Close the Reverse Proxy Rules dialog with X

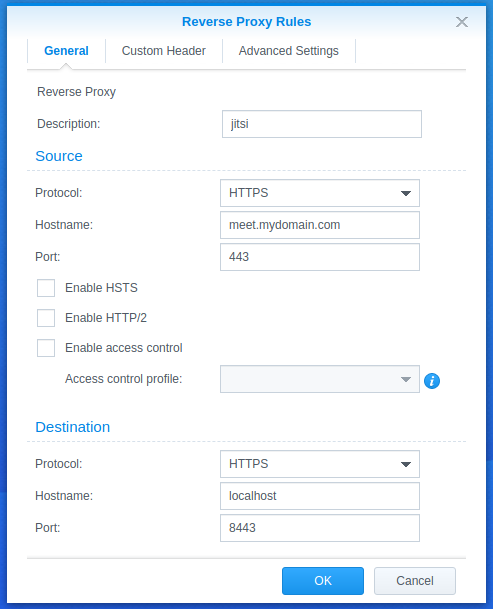pyautogui.click(x=462, y=22)
